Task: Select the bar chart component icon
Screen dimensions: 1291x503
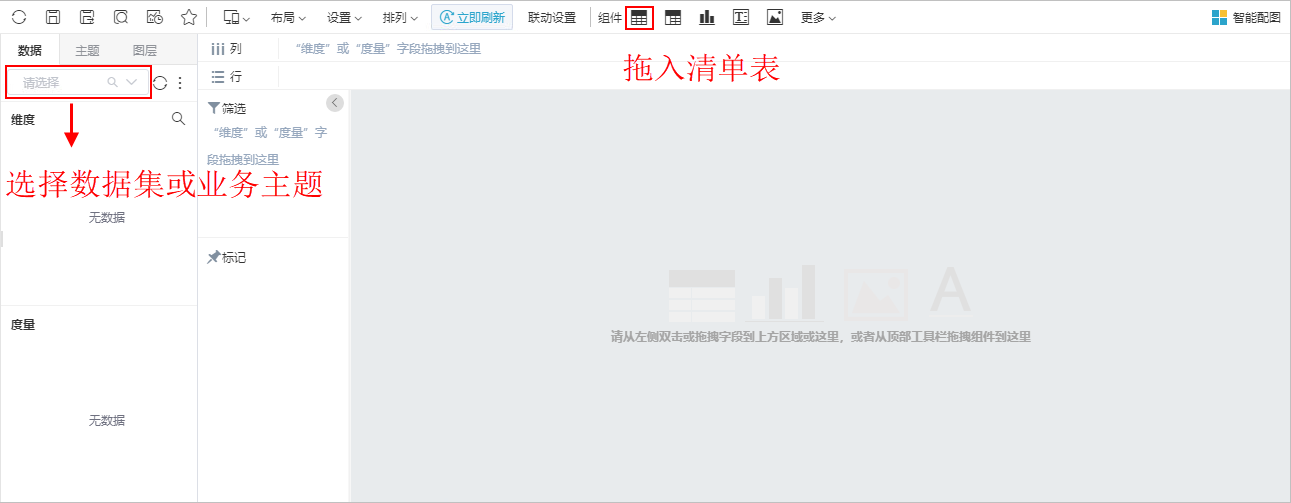Action: coord(707,17)
